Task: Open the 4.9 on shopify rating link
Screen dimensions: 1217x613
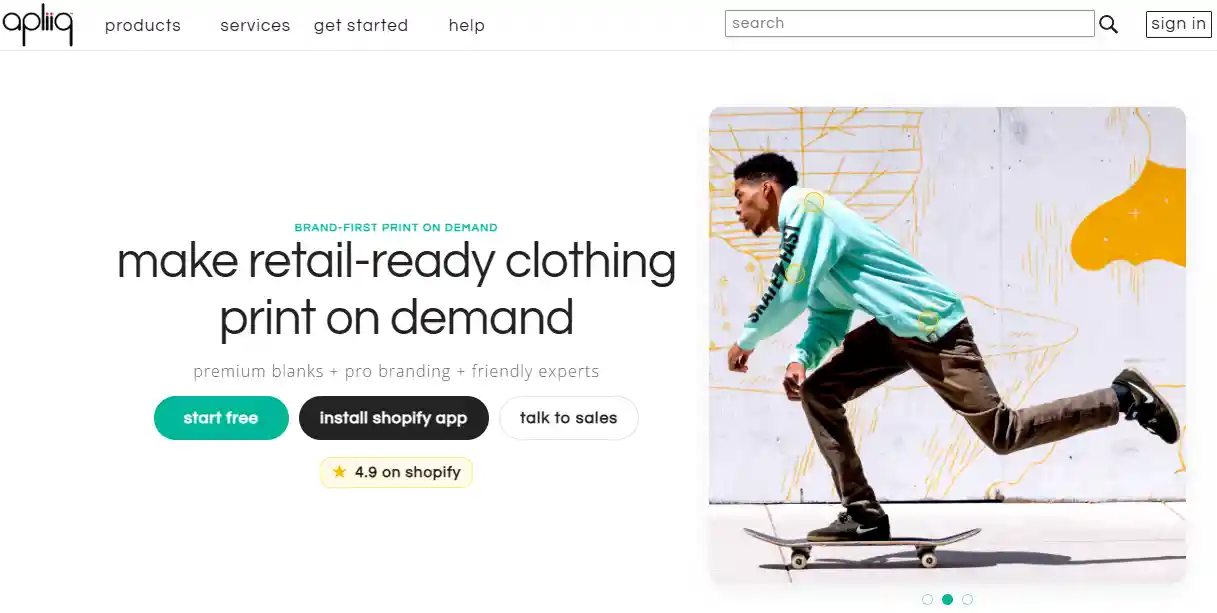Action: pyautogui.click(x=396, y=472)
